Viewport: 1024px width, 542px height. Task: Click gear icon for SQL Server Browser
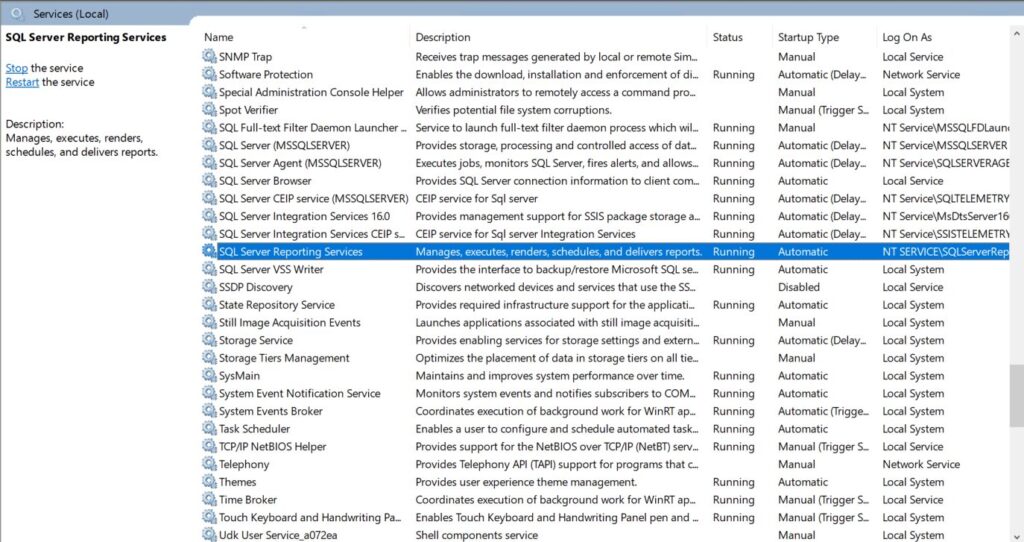tap(209, 180)
